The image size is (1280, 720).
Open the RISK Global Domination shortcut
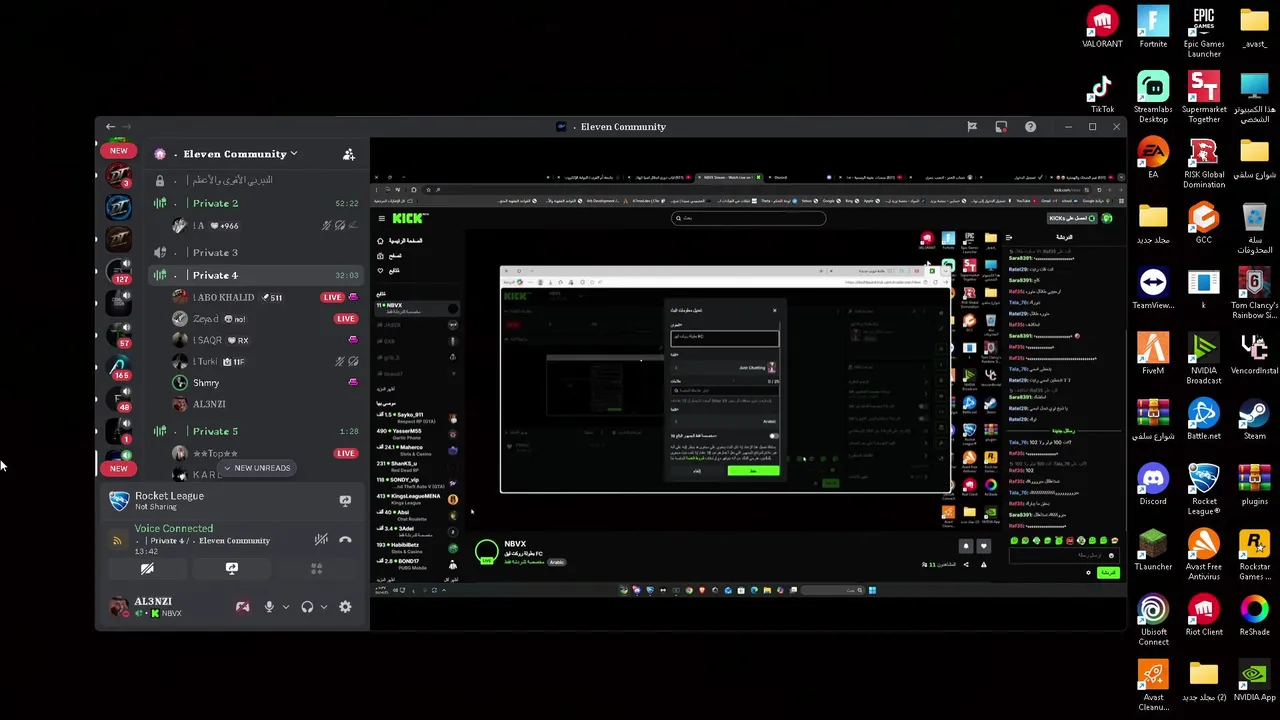[1204, 164]
